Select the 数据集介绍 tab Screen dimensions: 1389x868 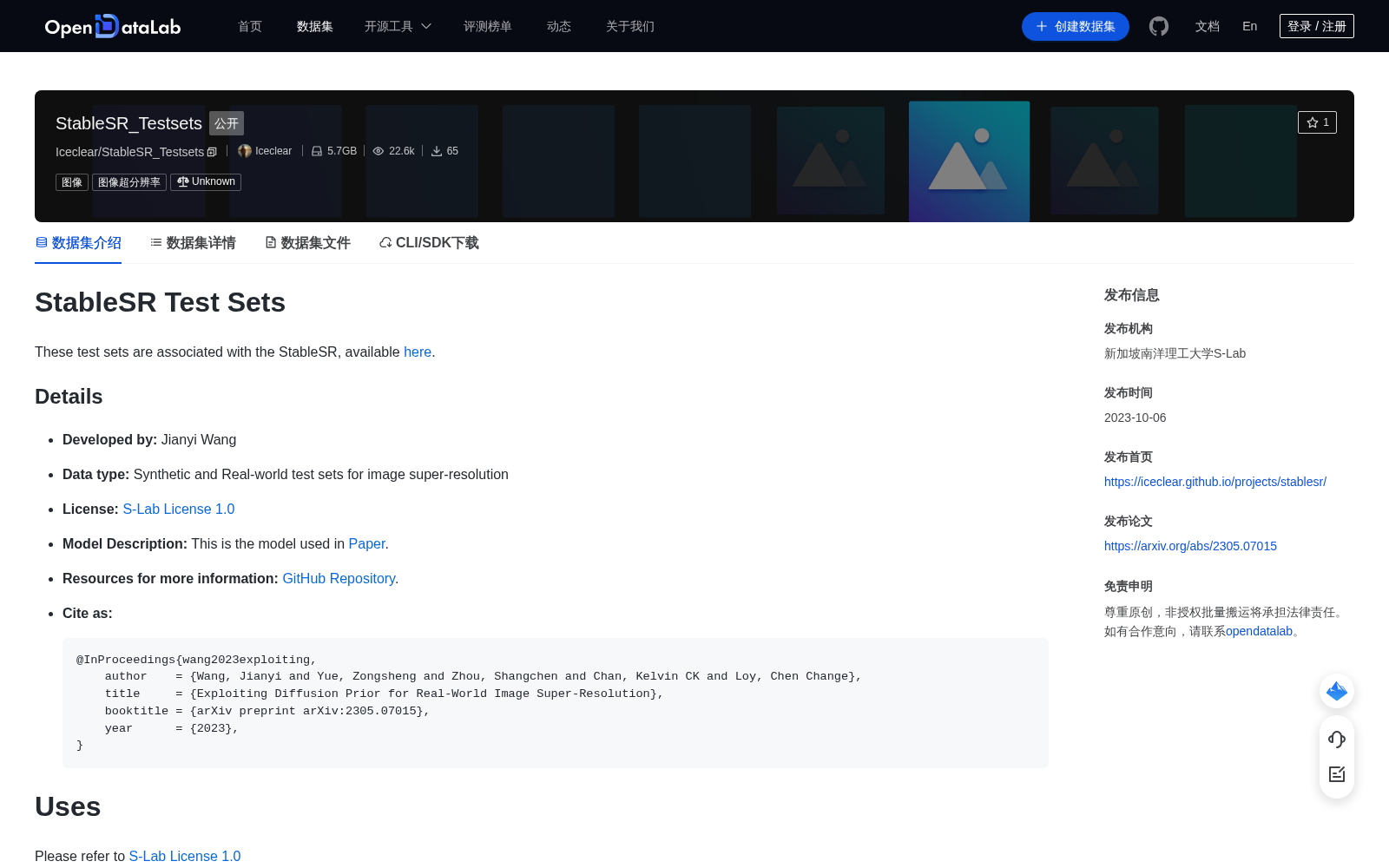(x=78, y=243)
